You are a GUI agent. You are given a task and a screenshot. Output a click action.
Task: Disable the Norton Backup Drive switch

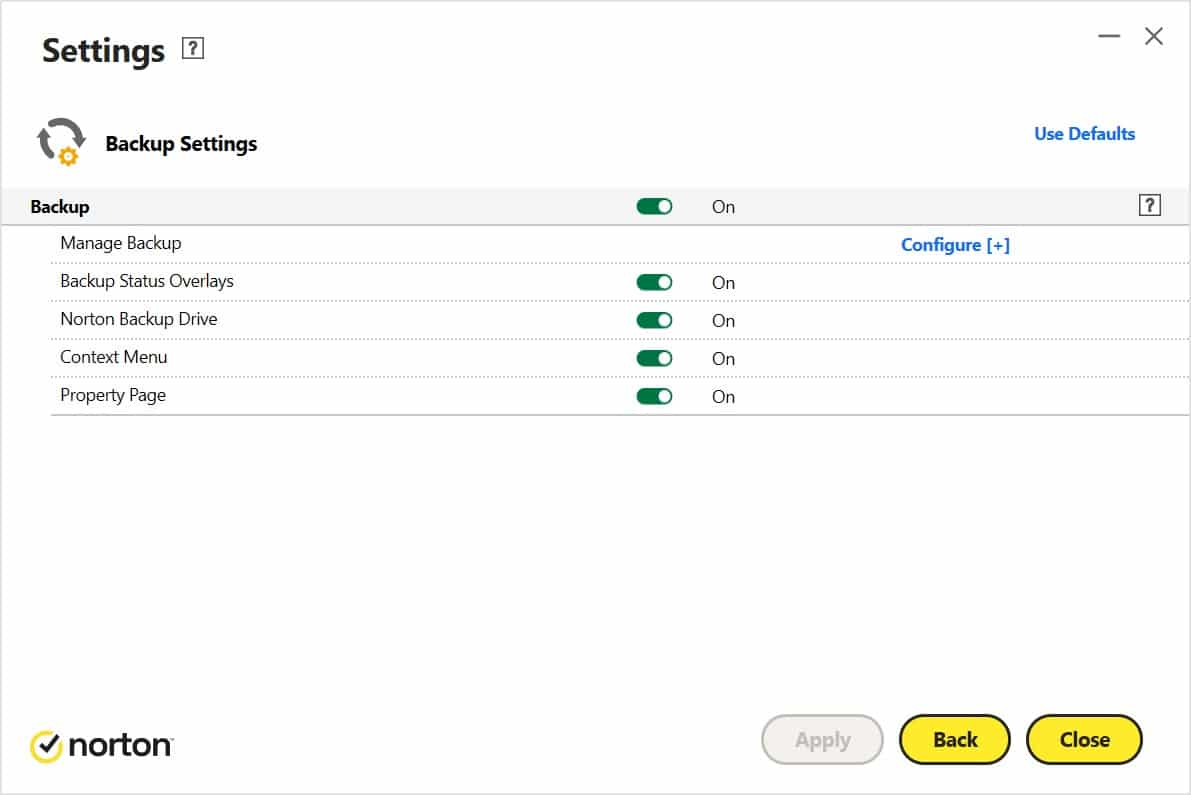click(x=654, y=320)
